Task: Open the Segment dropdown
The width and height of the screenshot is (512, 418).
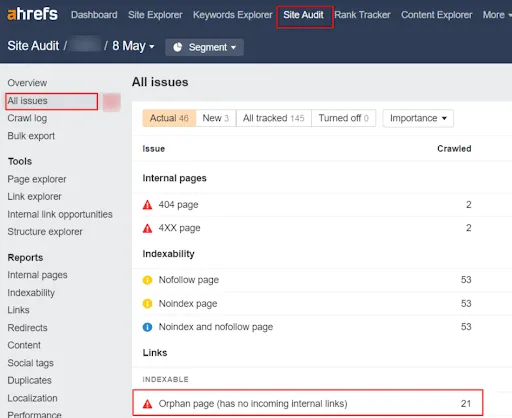Action: click(x=204, y=47)
